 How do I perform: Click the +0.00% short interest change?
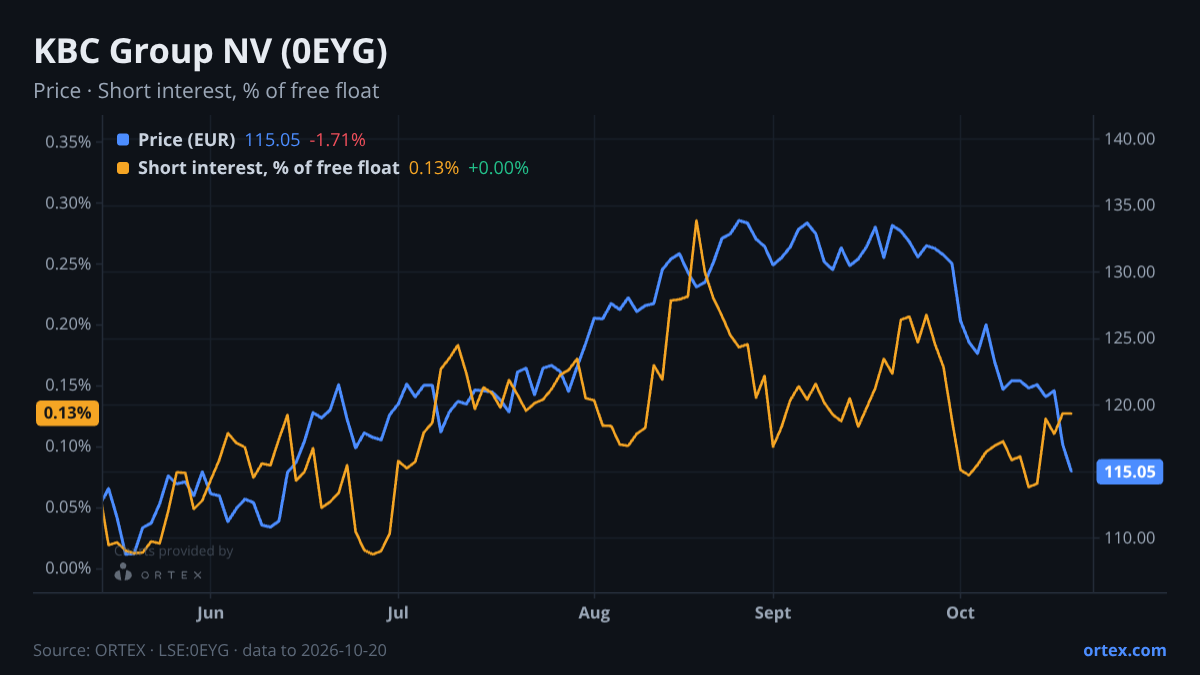click(x=498, y=168)
